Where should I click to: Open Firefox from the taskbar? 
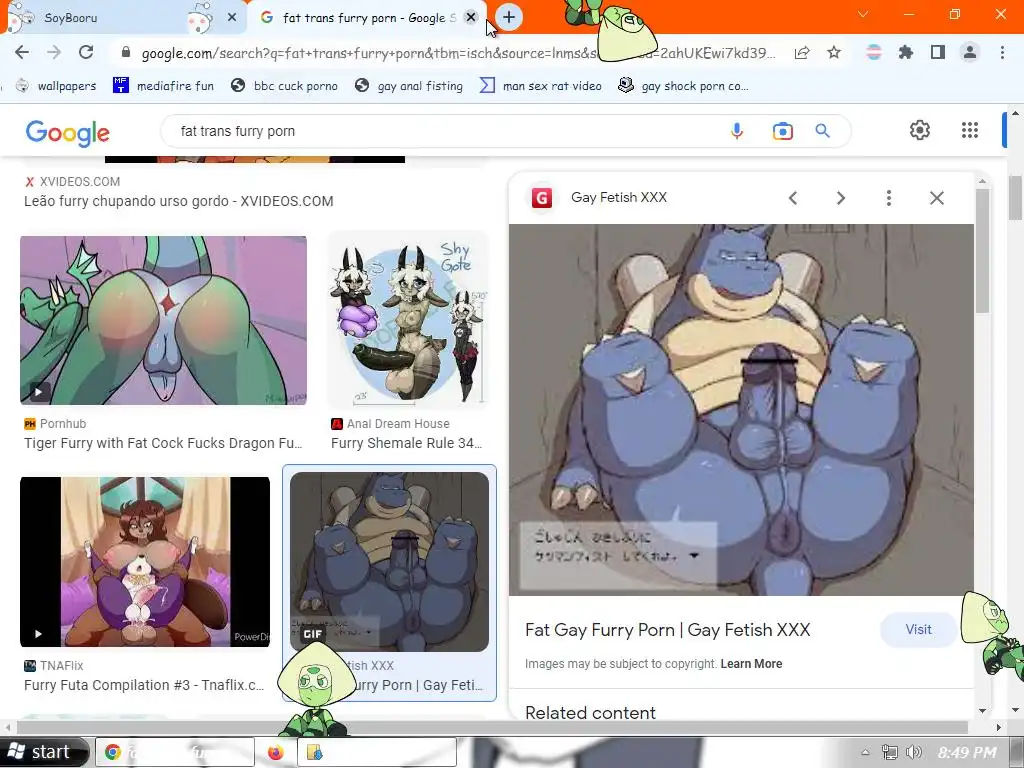pyautogui.click(x=276, y=752)
